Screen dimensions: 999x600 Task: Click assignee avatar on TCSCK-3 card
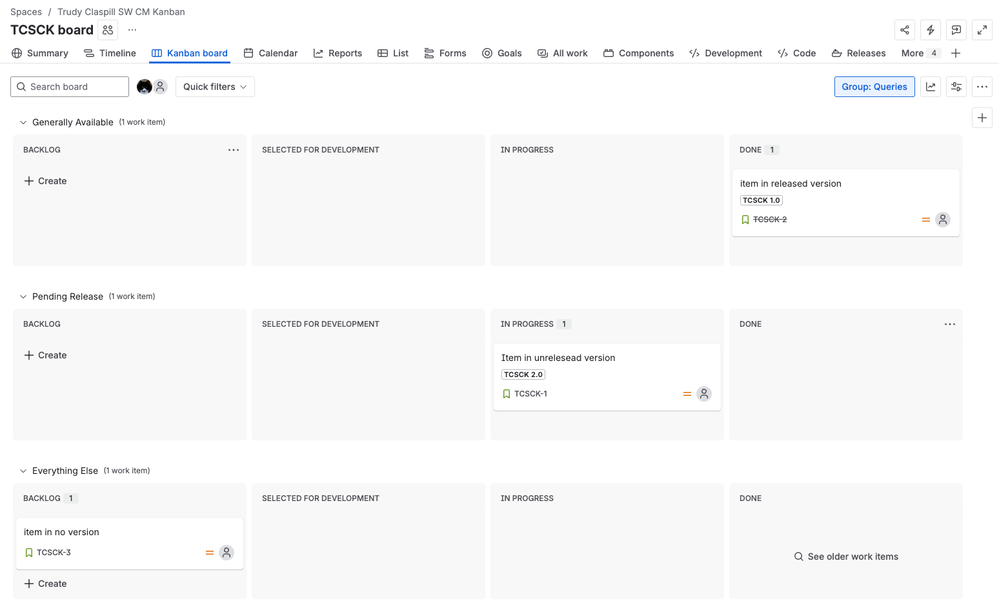pos(226,553)
